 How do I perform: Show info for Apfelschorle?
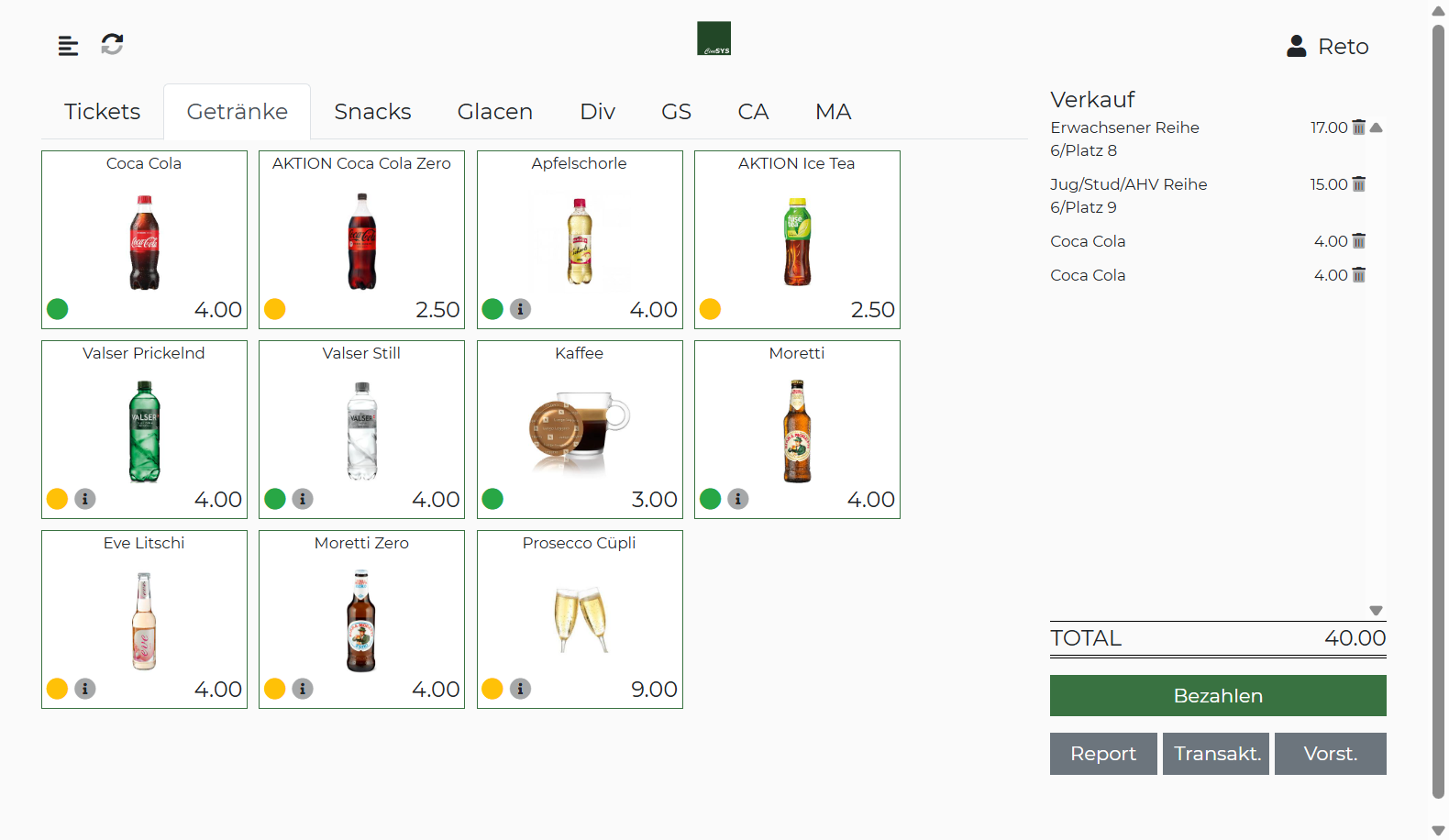coord(520,309)
